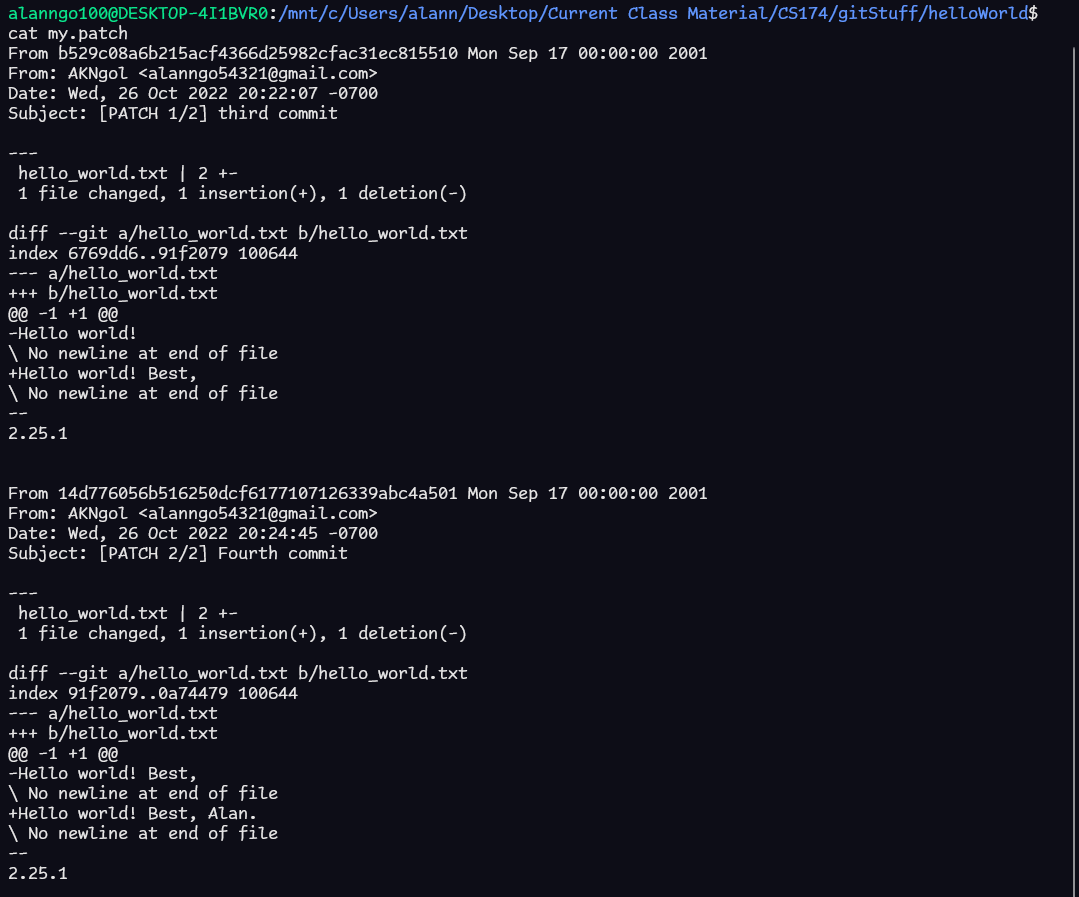Screen dimensions: 1079x897
Task: Click the removed line "-Hello world!" in the first patch
Action: [x=73, y=333]
